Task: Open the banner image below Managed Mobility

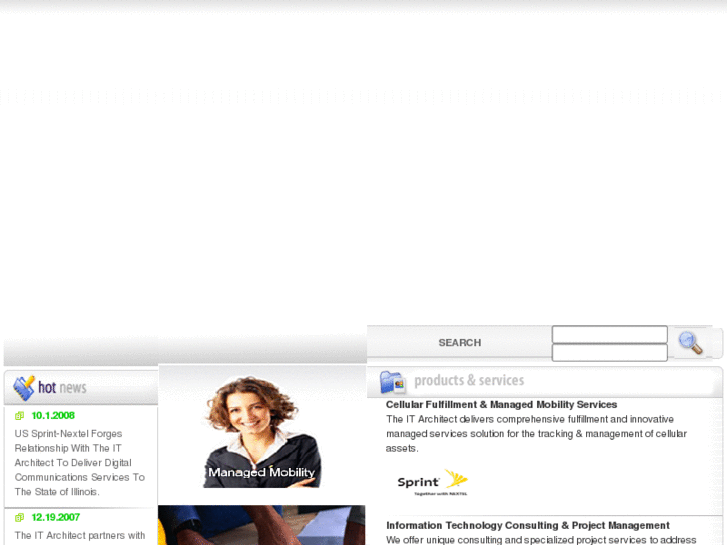Action: point(261,525)
